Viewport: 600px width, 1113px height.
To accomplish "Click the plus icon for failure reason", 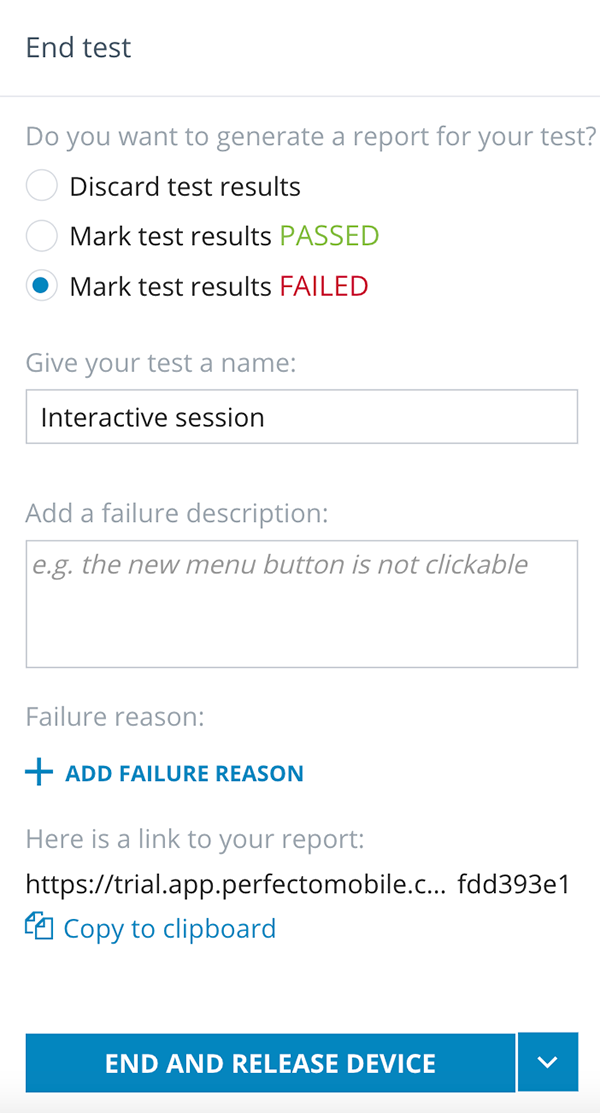I will [x=39, y=772].
